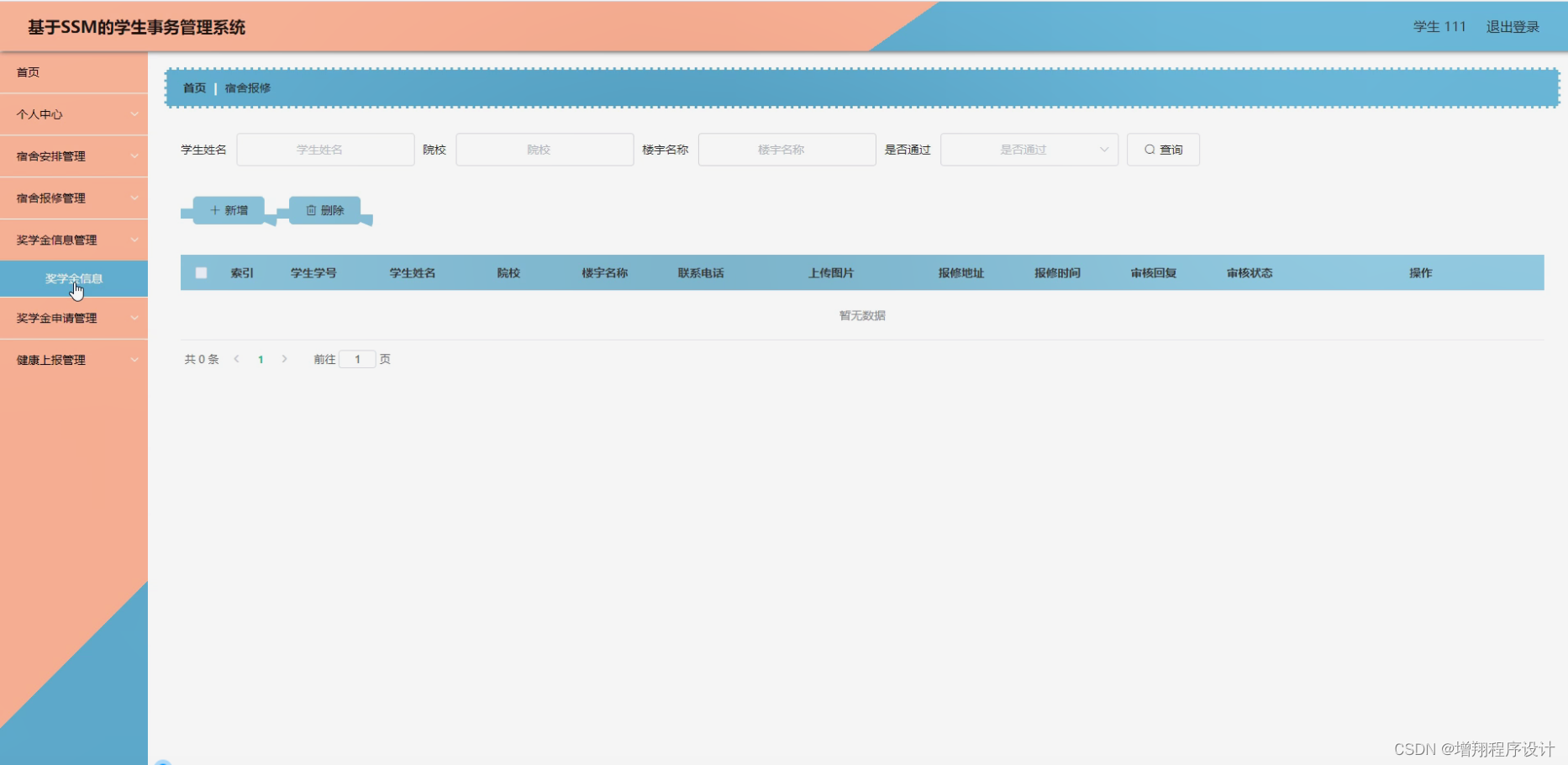
Task: Select 奖学金信息 in the sidebar
Action: pyautogui.click(x=74, y=278)
